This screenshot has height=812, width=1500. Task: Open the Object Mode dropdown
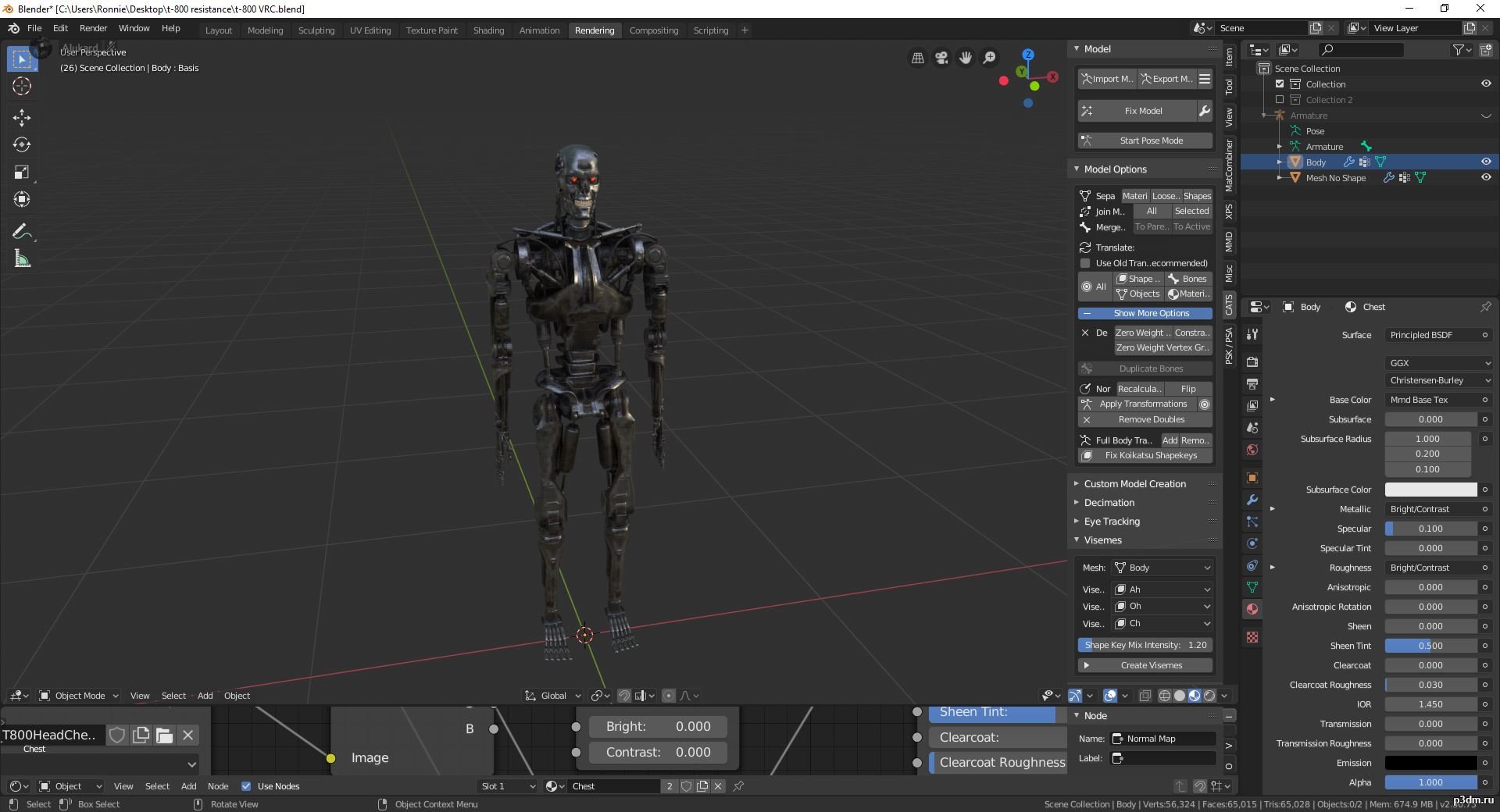(x=79, y=696)
